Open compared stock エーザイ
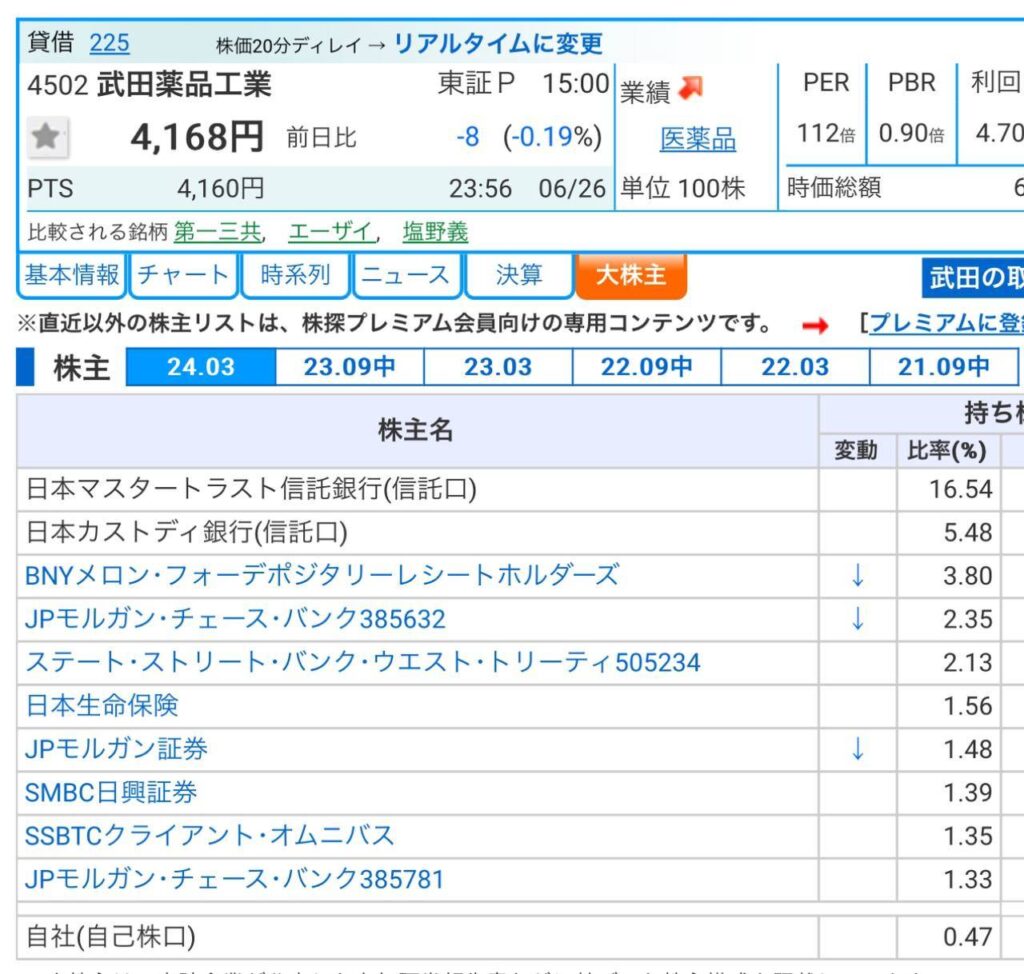This screenshot has width=1024, height=974. 330,232
